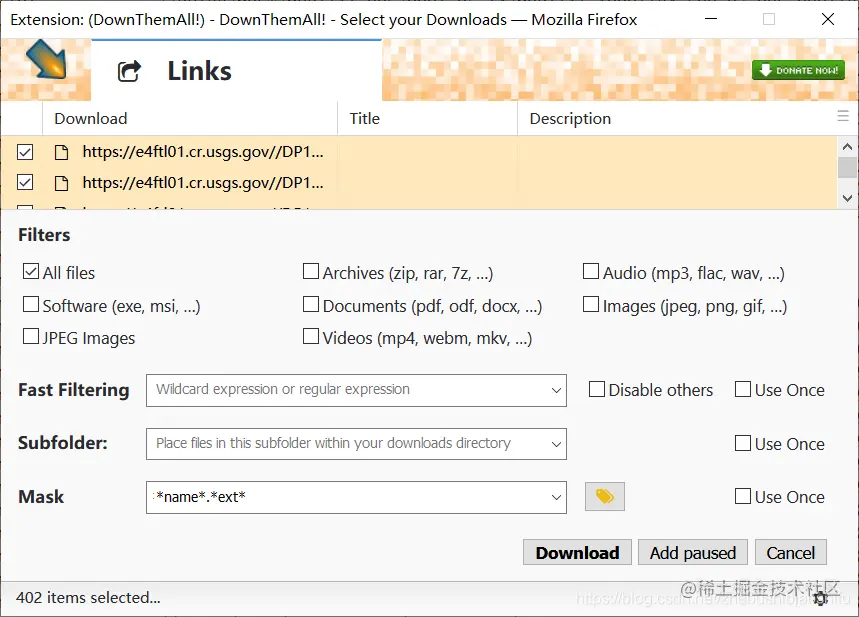This screenshot has width=859, height=617.
Task: Select the Links tab
Action: coord(236,70)
